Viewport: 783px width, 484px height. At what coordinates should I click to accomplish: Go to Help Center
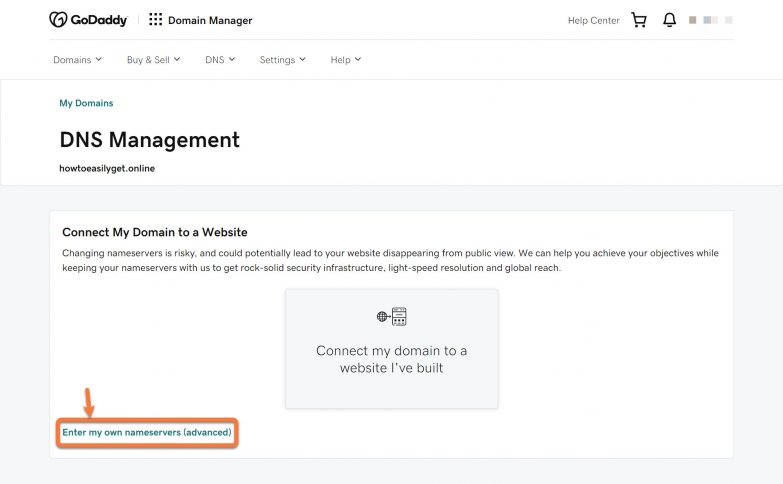coord(593,20)
